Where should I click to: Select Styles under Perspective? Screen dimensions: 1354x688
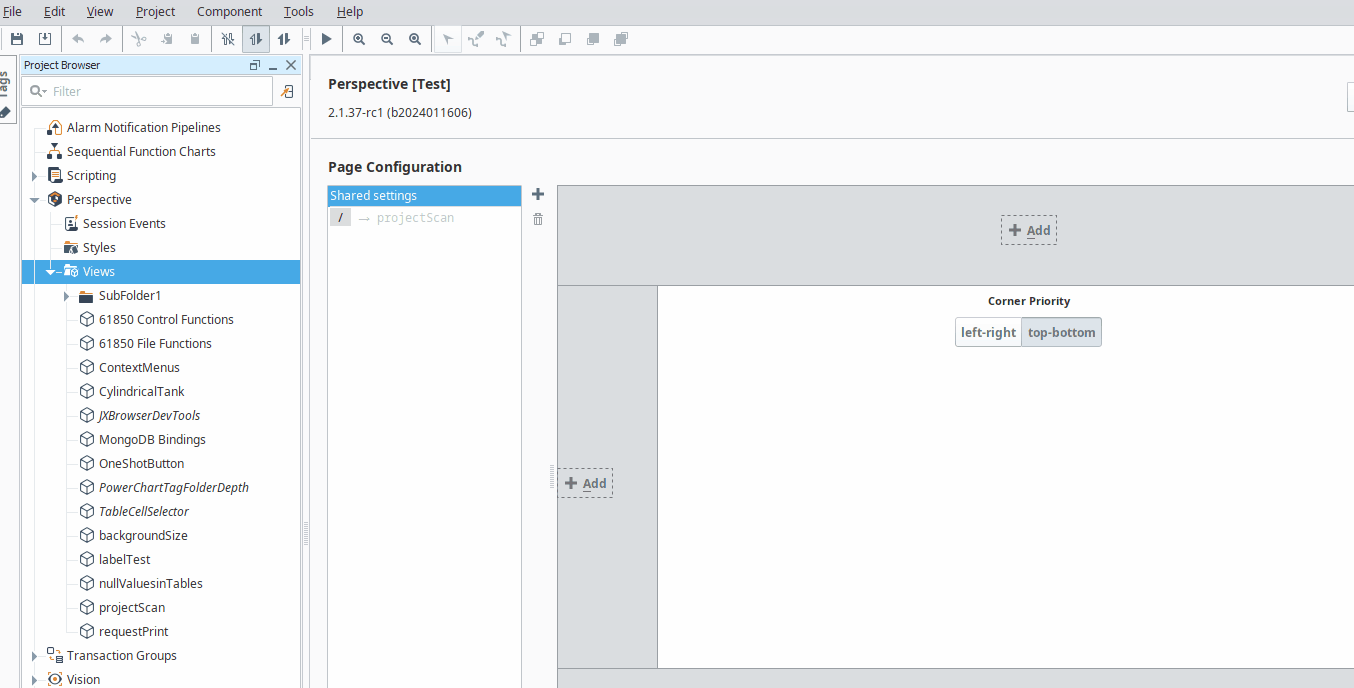click(99, 248)
